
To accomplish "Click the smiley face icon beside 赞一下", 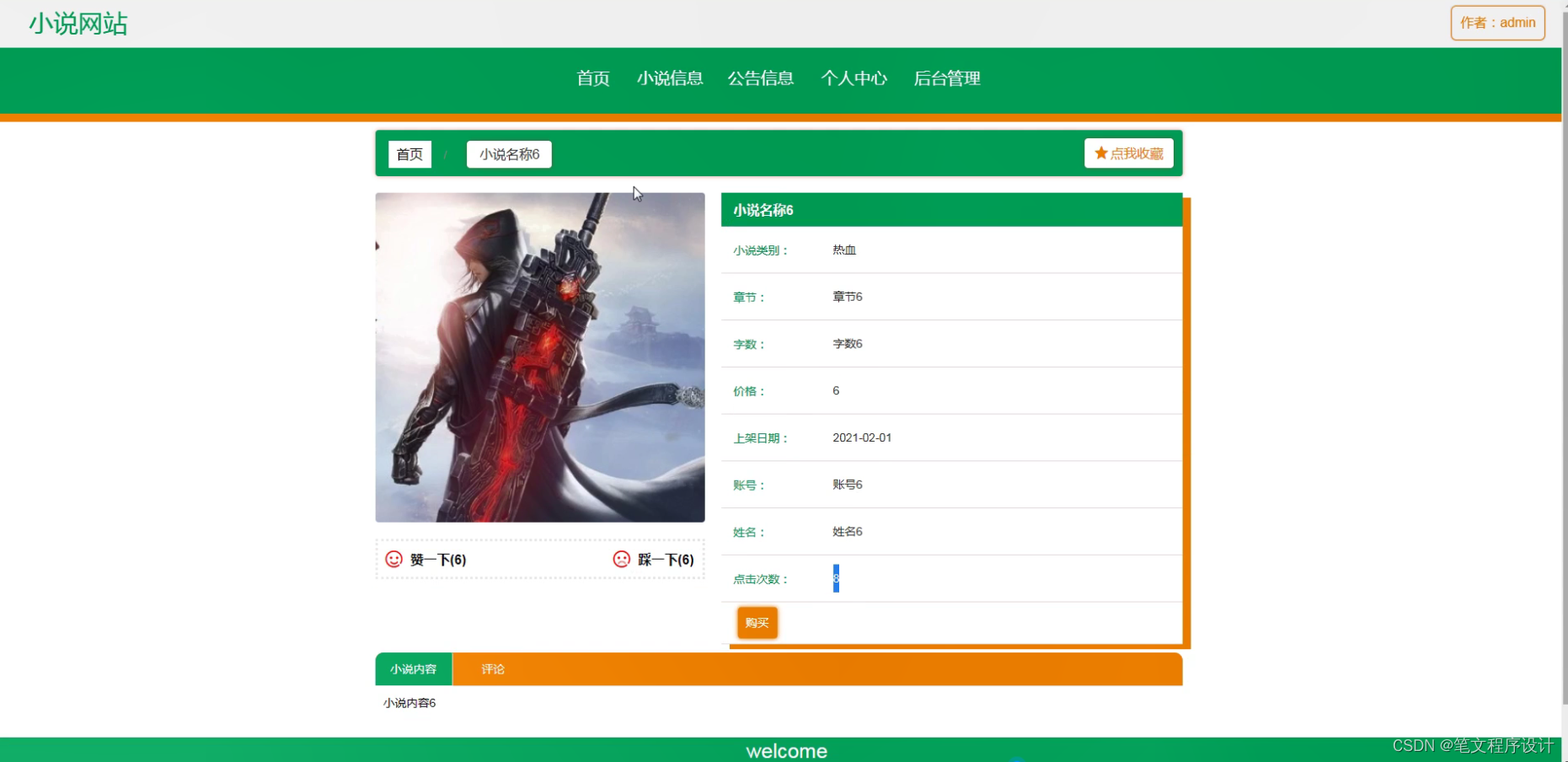I will coord(393,559).
